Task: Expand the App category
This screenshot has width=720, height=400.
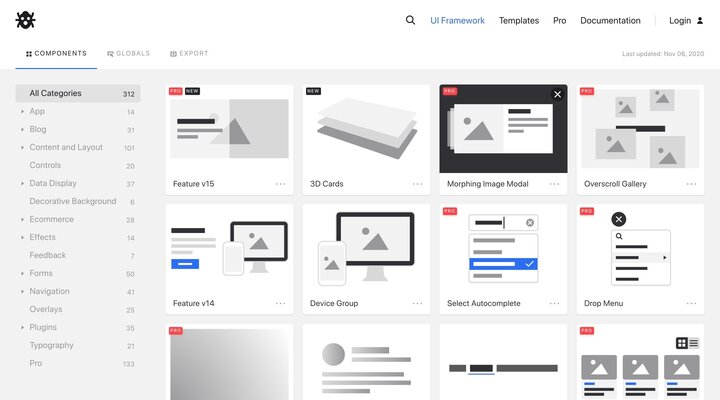Action: click(22, 112)
